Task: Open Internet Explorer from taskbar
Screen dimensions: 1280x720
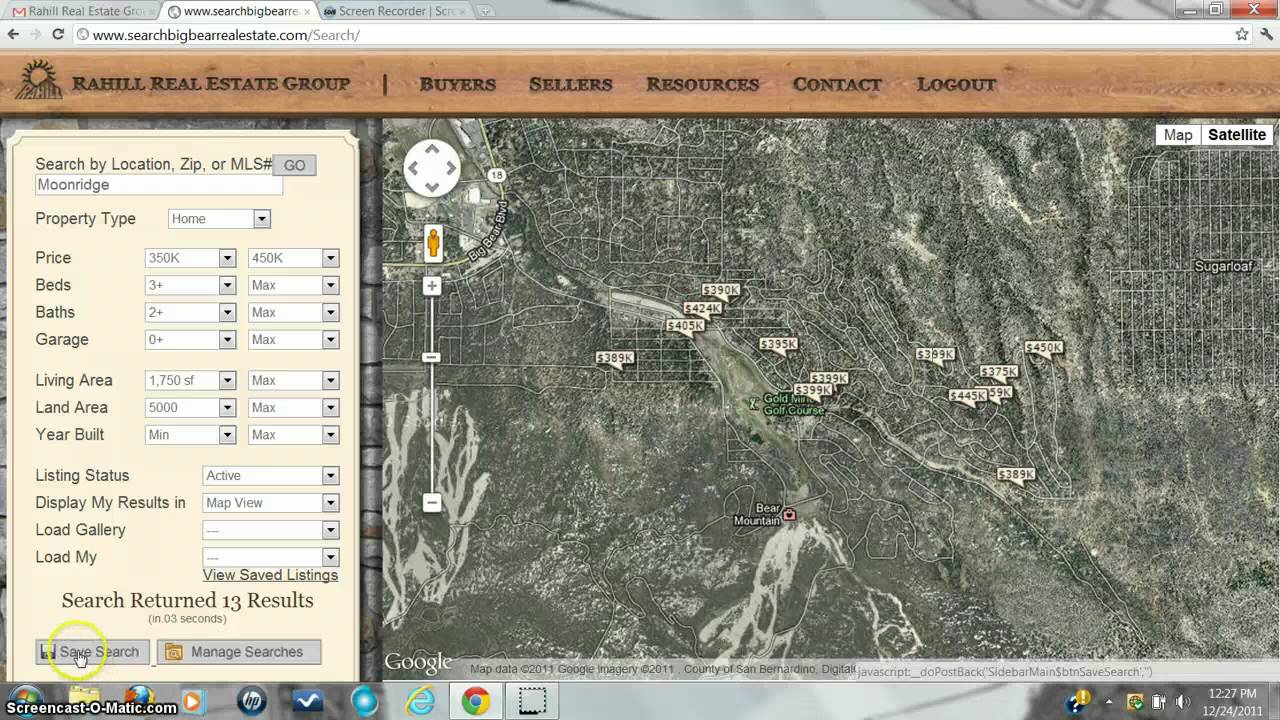Action: [422, 702]
